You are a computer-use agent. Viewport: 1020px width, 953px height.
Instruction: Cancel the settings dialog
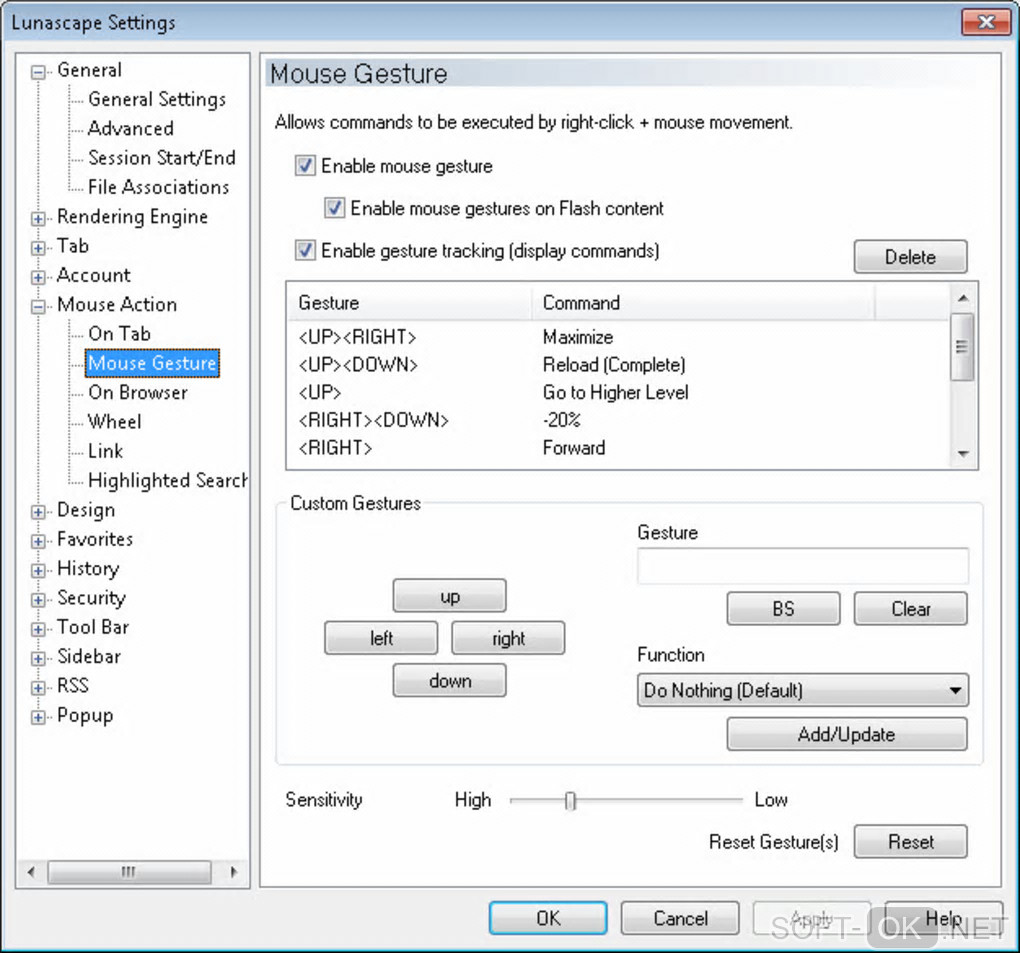pos(680,918)
